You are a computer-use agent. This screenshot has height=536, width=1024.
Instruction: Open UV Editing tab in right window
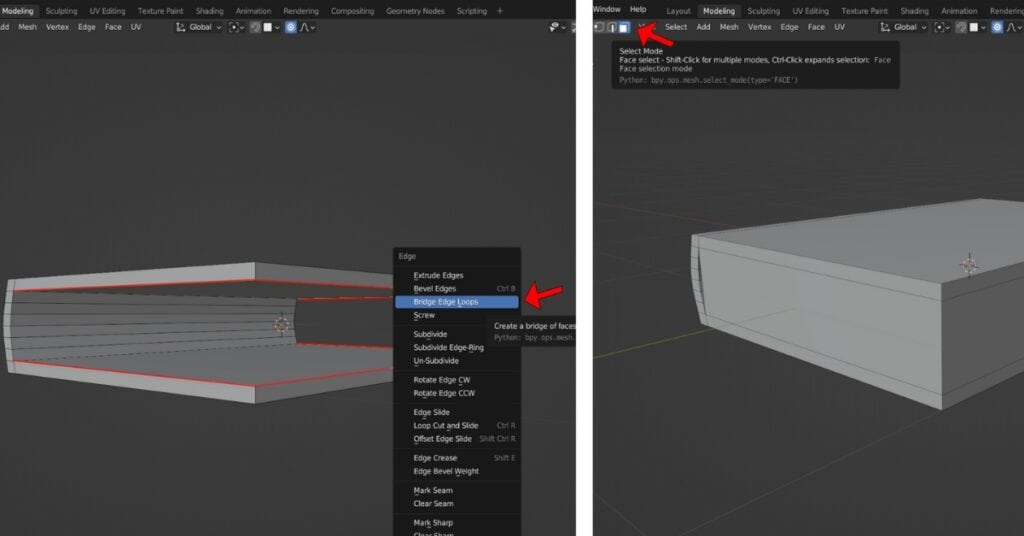click(x=811, y=11)
